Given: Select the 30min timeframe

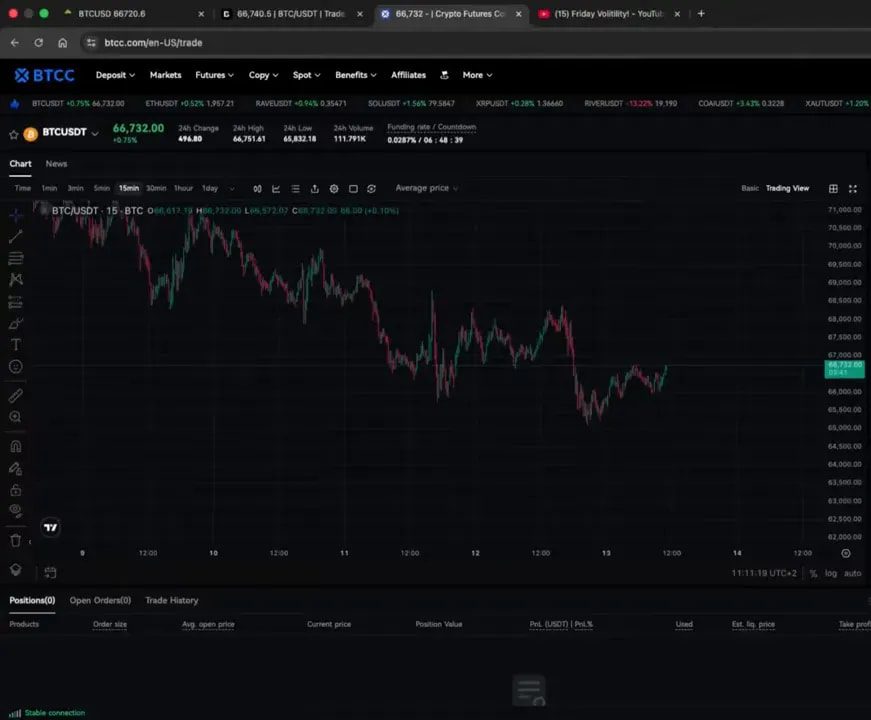Looking at the screenshot, I should (156, 188).
